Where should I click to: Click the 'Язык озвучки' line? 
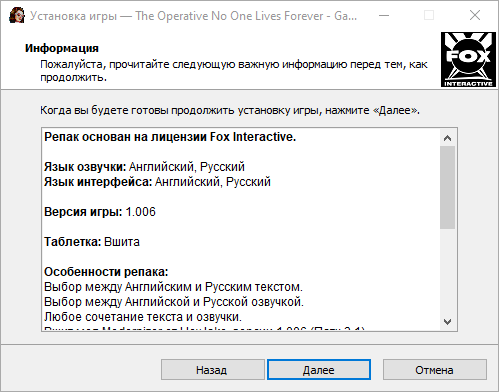[x=144, y=167]
